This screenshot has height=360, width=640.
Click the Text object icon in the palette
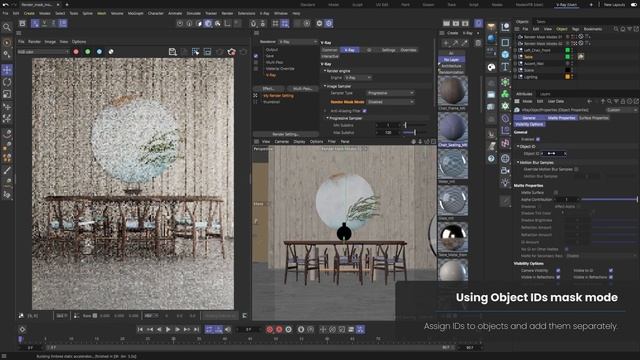click(505, 67)
